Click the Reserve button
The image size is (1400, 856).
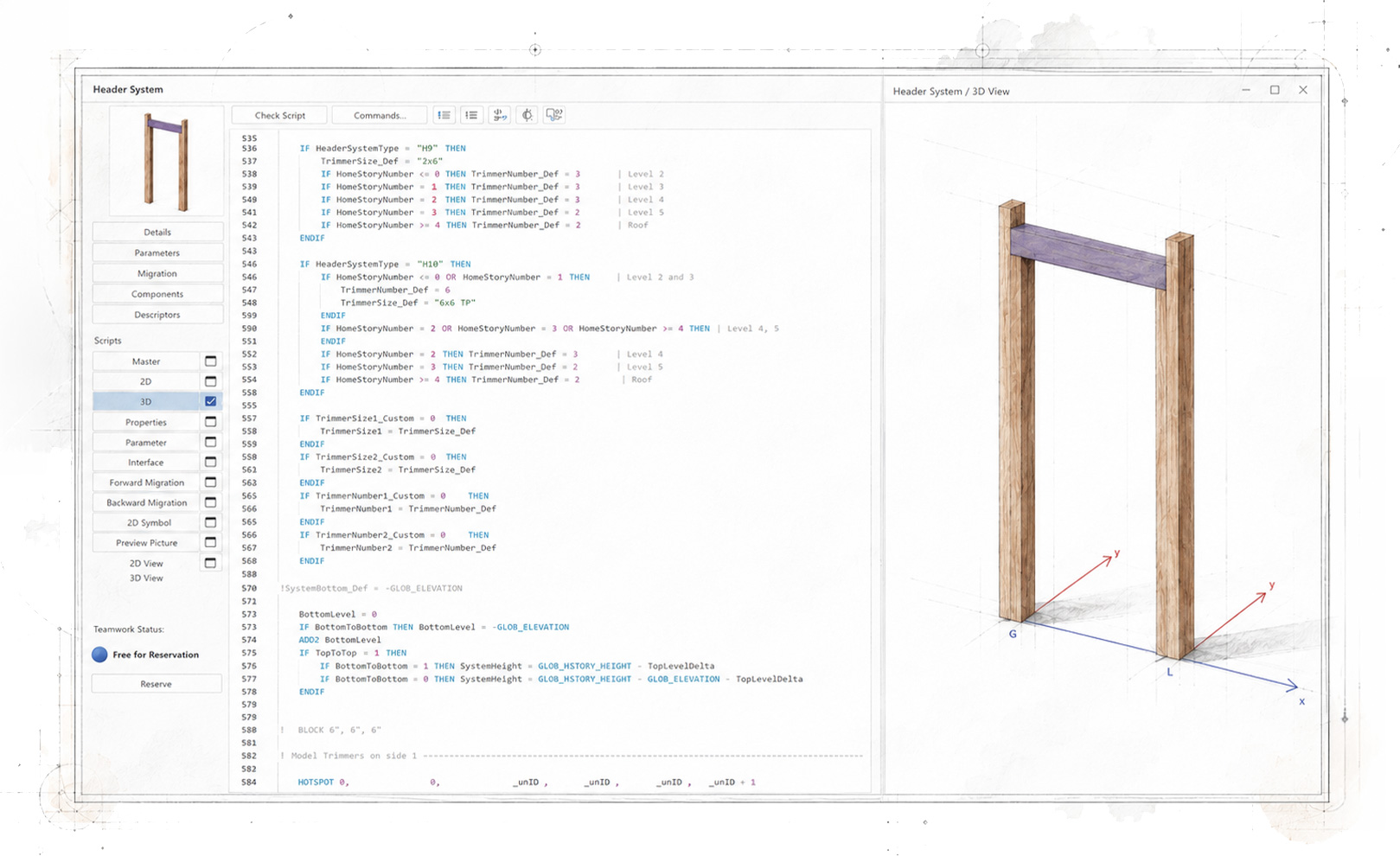coord(157,684)
